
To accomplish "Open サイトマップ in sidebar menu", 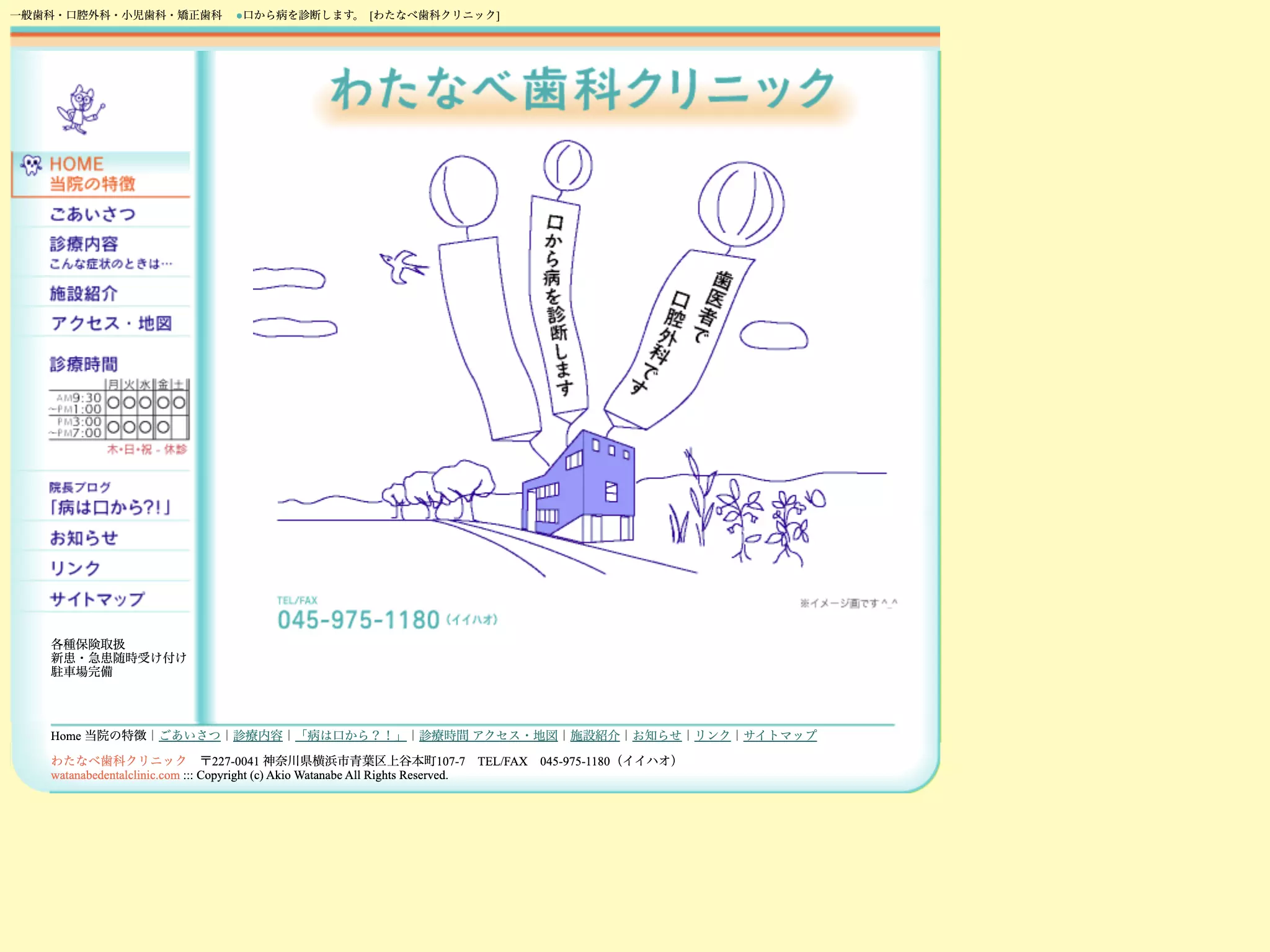I will [x=97, y=599].
